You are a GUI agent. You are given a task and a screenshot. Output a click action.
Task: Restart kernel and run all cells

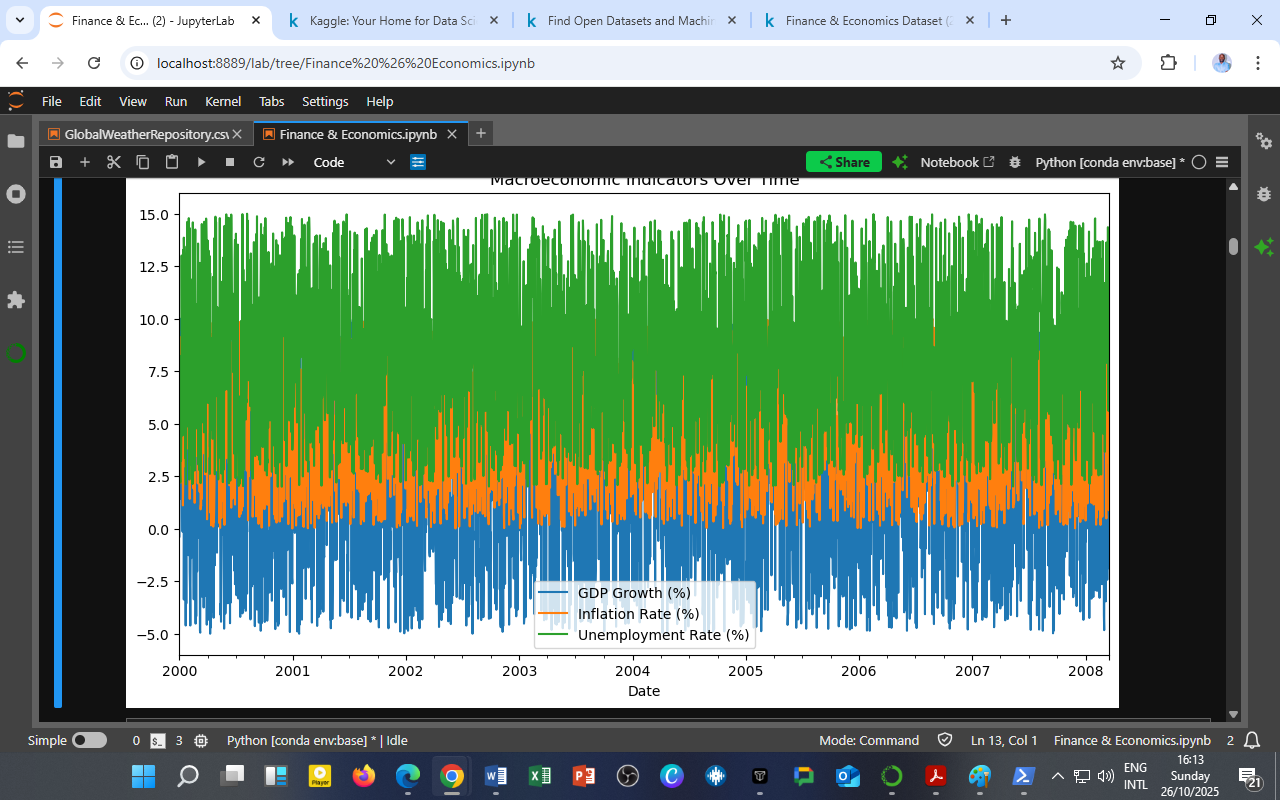[x=288, y=162]
